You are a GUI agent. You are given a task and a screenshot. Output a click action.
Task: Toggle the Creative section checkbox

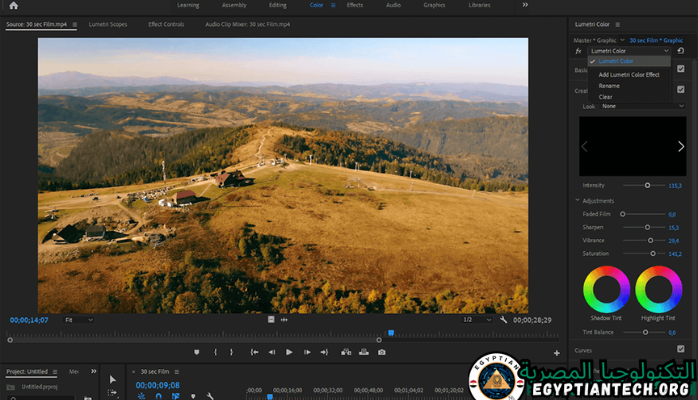681,89
